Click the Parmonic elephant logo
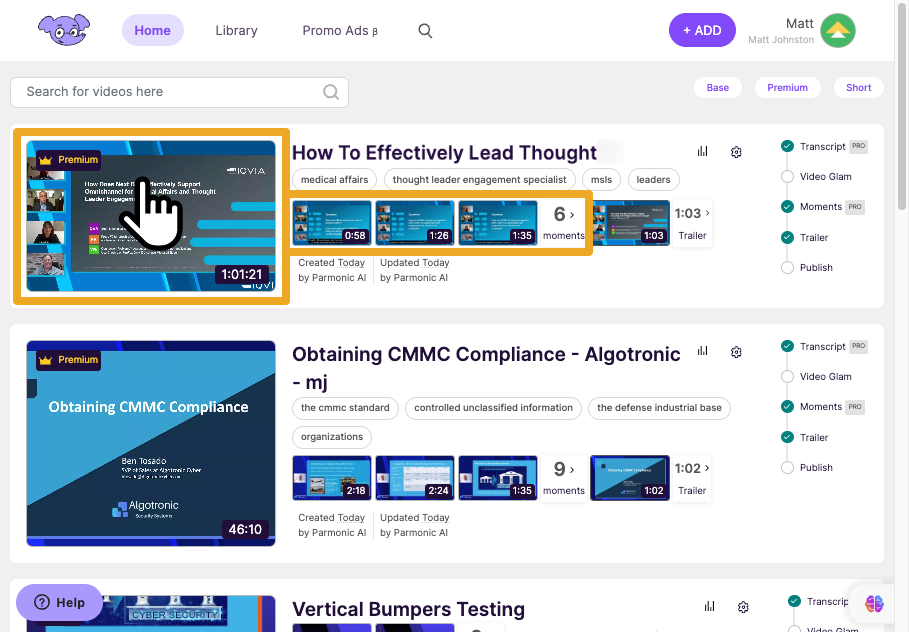Viewport: 909px width, 632px height. (x=64, y=30)
